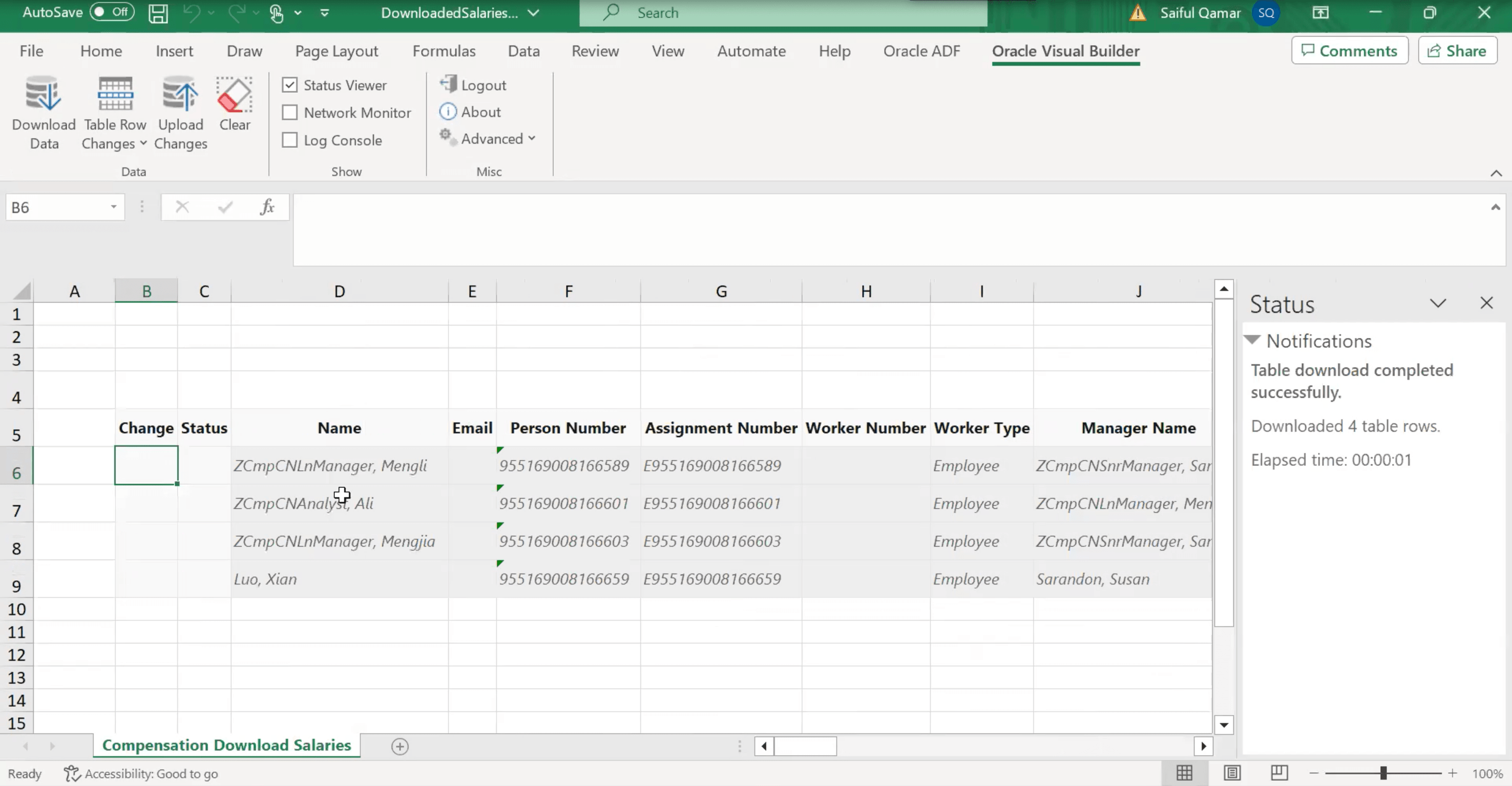
Task: Click the Insert Function fx icon
Action: tap(267, 207)
